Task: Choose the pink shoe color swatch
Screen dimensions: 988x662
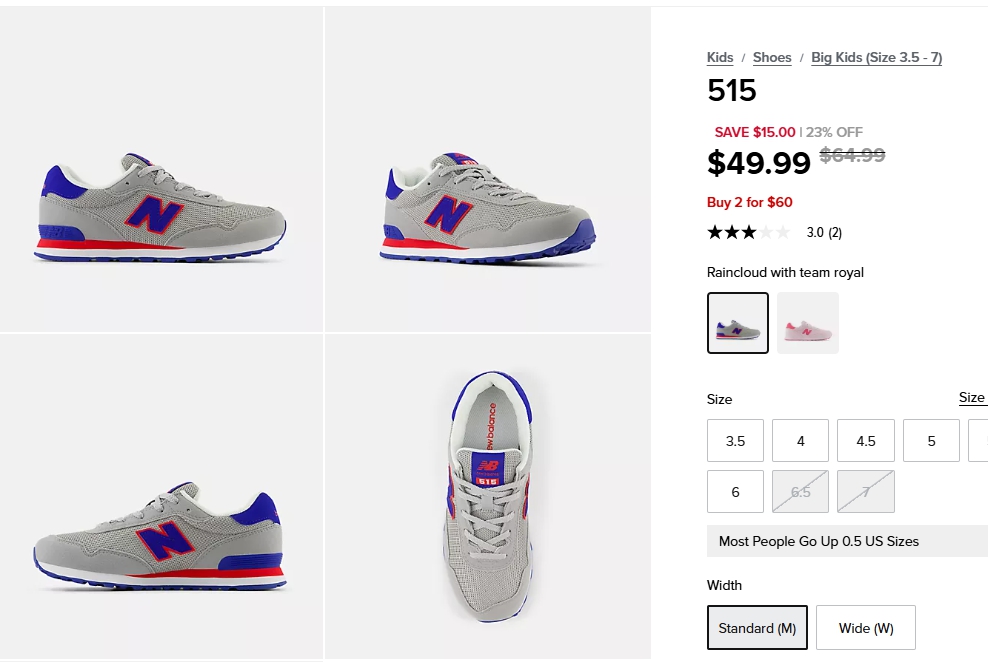Action: (x=808, y=323)
